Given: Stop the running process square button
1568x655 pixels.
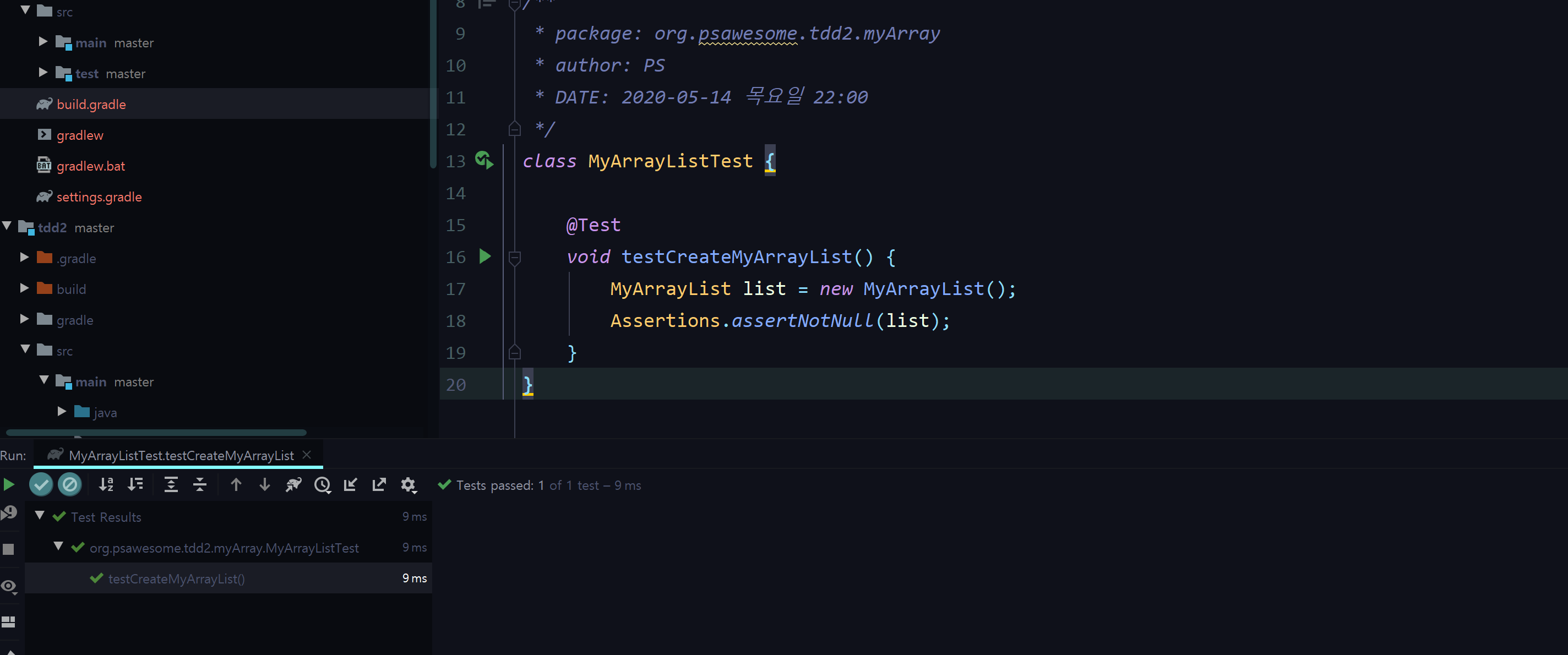Looking at the screenshot, I should [8, 549].
